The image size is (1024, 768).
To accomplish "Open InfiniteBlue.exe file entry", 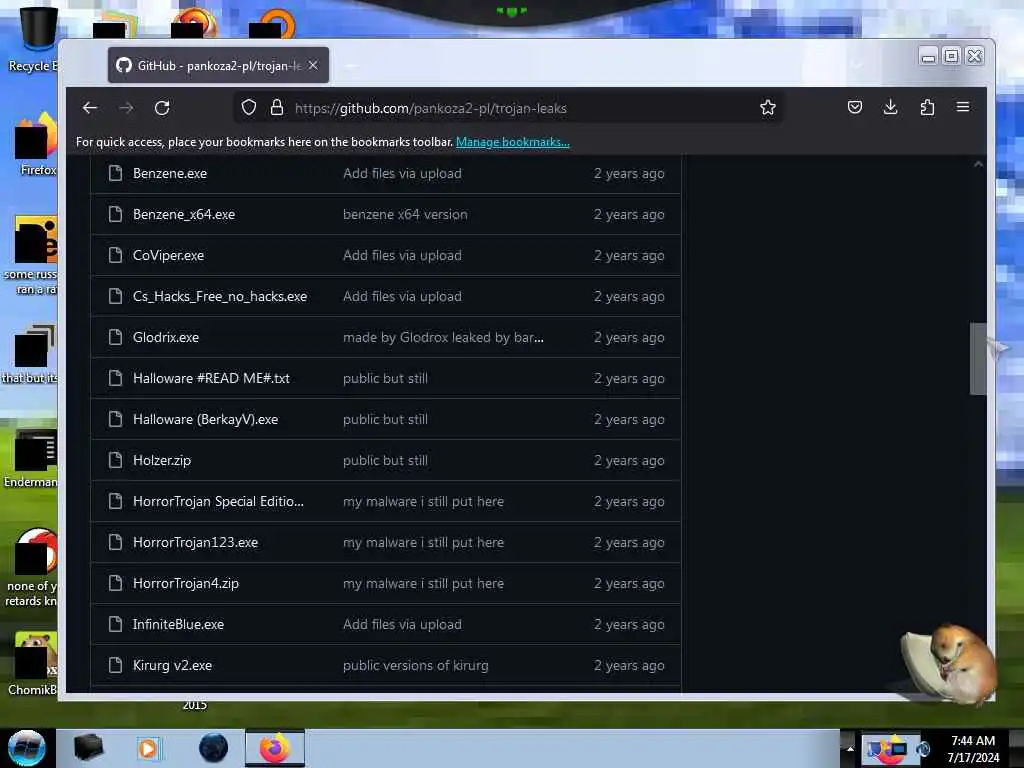I will pyautogui.click(x=178, y=625).
